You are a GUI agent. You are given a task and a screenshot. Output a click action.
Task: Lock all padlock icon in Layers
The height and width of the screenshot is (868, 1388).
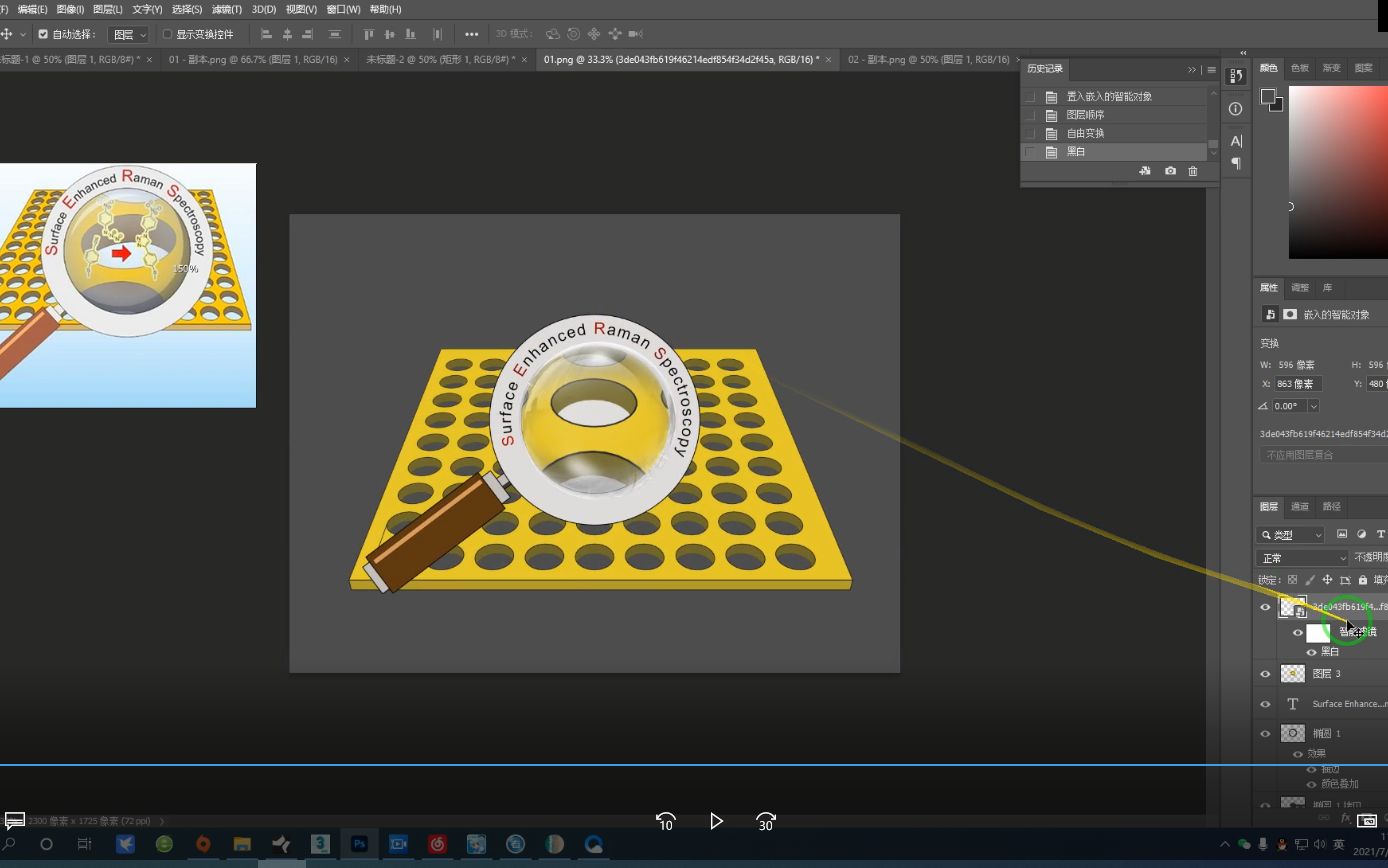point(1362,580)
